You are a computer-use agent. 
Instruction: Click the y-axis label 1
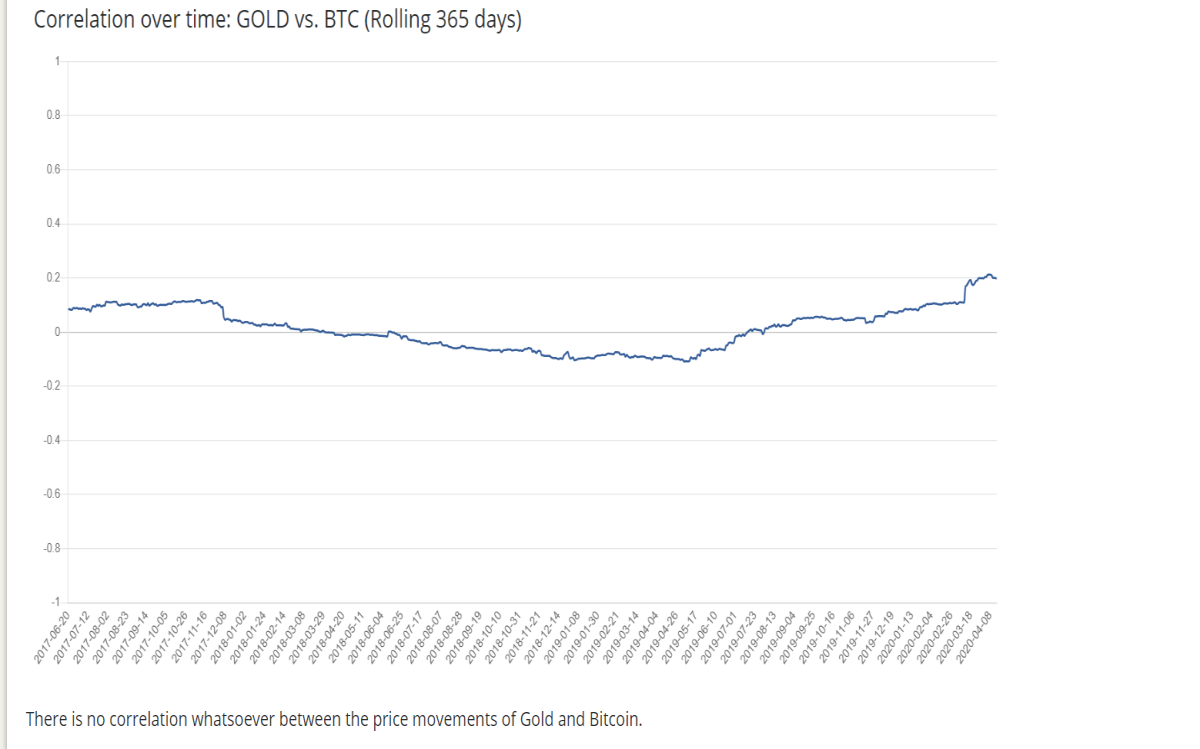(x=58, y=61)
